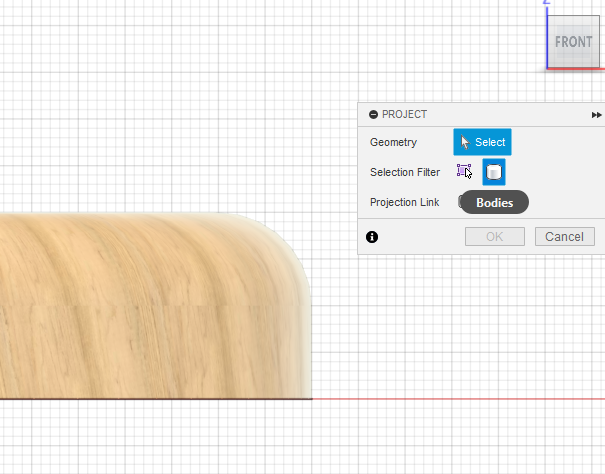Click the FRONT face of the ViewCube
The height and width of the screenshot is (474, 605).
574,43
